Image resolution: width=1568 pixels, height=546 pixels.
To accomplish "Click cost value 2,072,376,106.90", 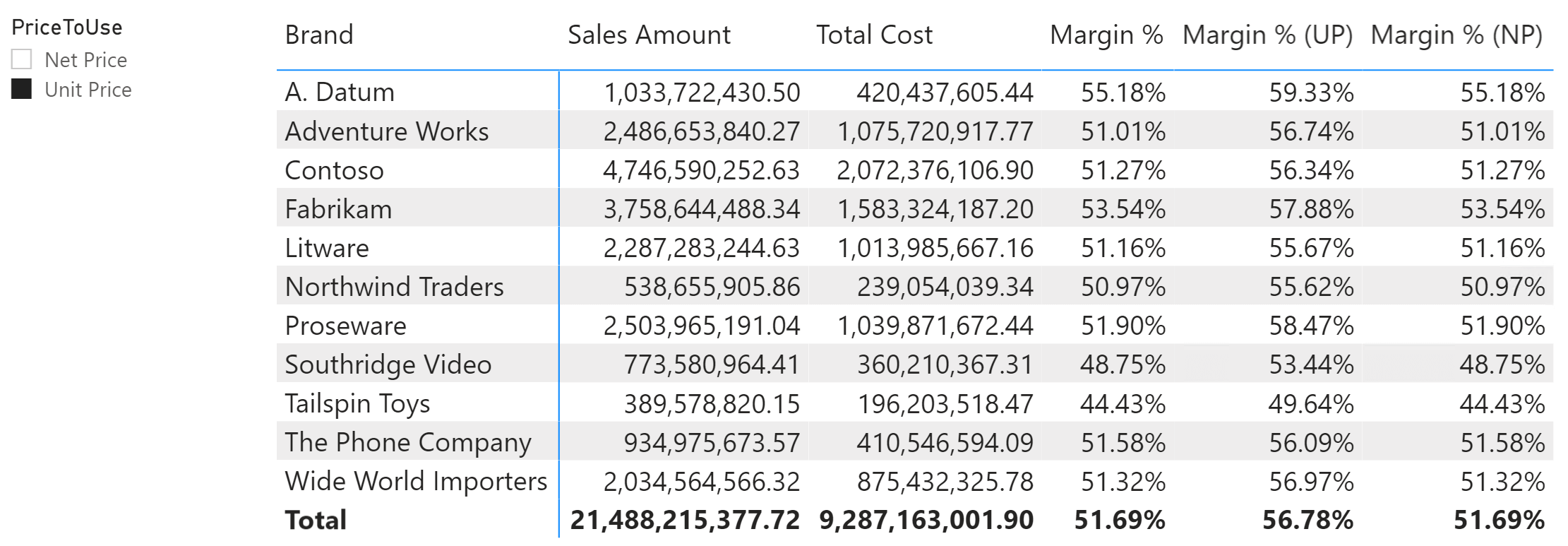I will [x=935, y=170].
